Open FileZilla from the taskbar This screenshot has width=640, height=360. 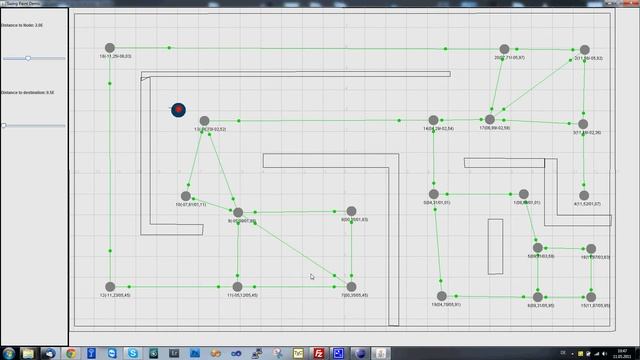[x=318, y=353]
